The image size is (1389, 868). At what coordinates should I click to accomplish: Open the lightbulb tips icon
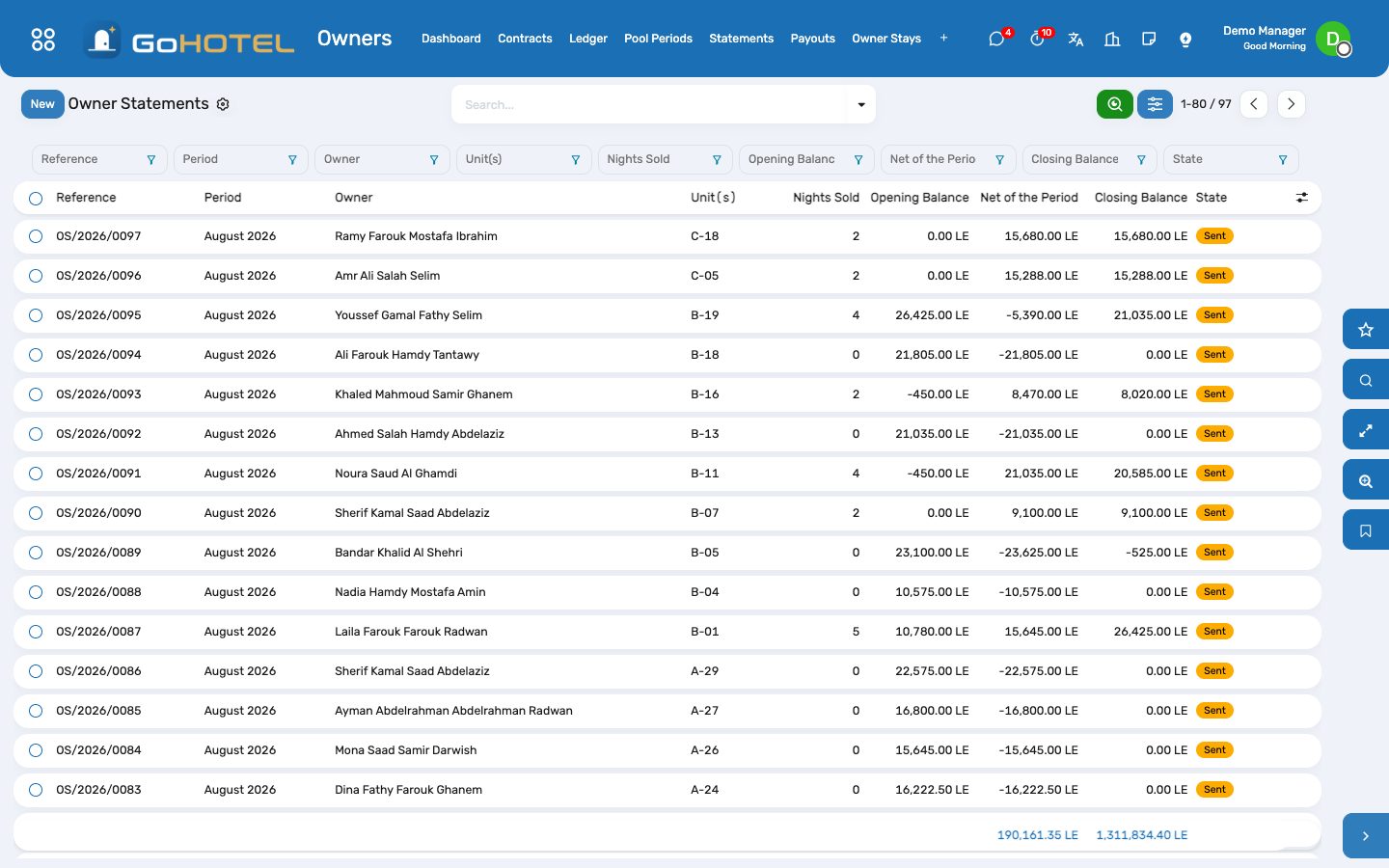1185,39
